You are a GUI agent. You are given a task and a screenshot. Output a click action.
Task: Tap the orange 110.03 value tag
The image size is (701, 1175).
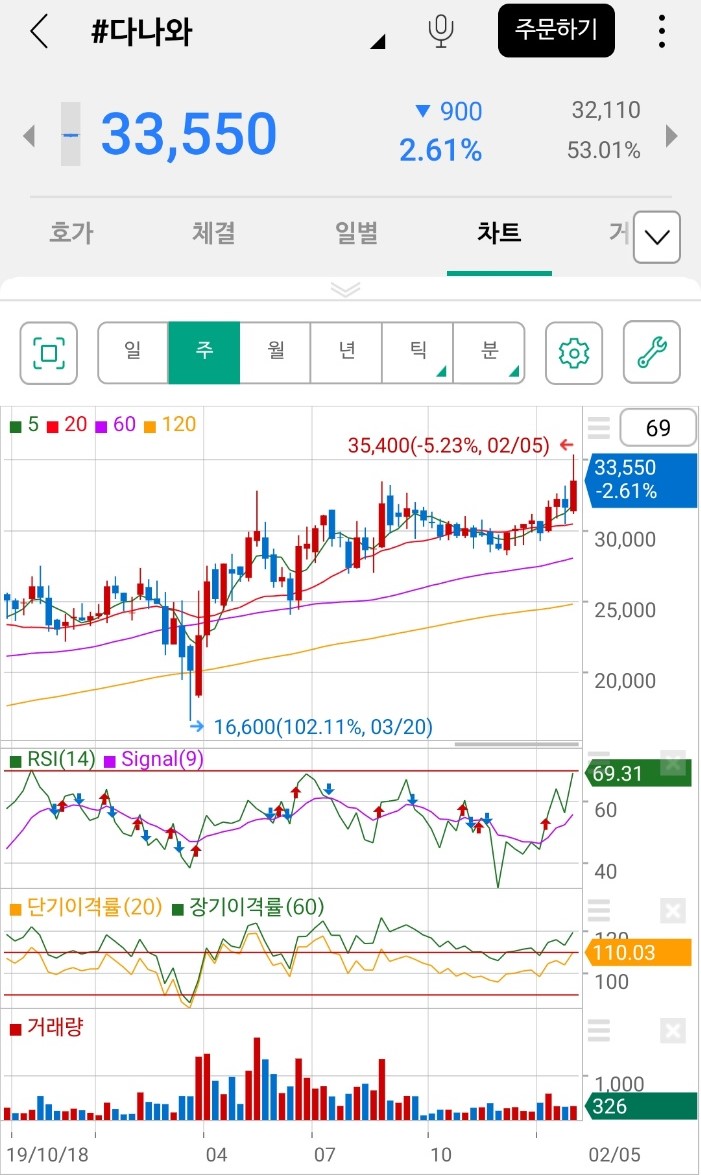[x=637, y=952]
